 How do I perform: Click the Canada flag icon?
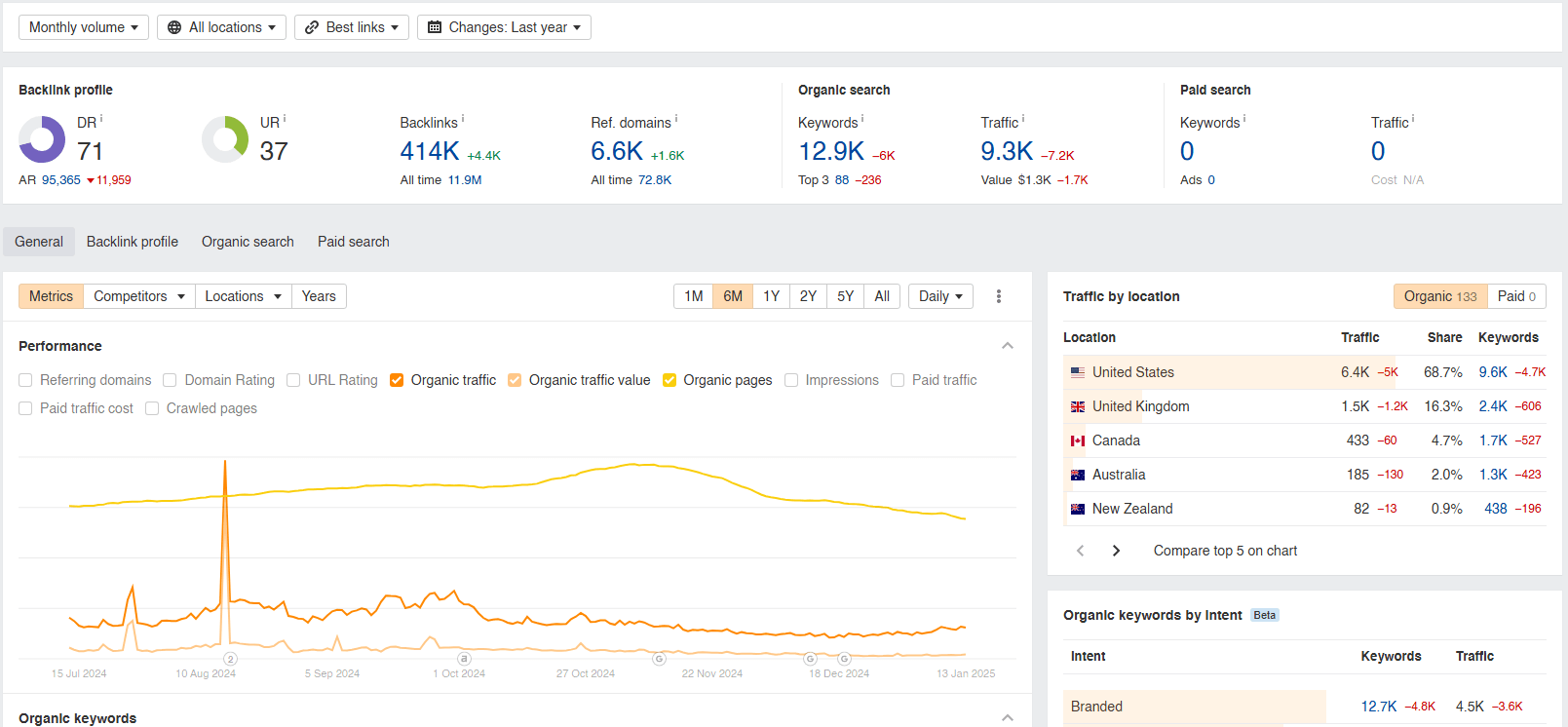1078,440
